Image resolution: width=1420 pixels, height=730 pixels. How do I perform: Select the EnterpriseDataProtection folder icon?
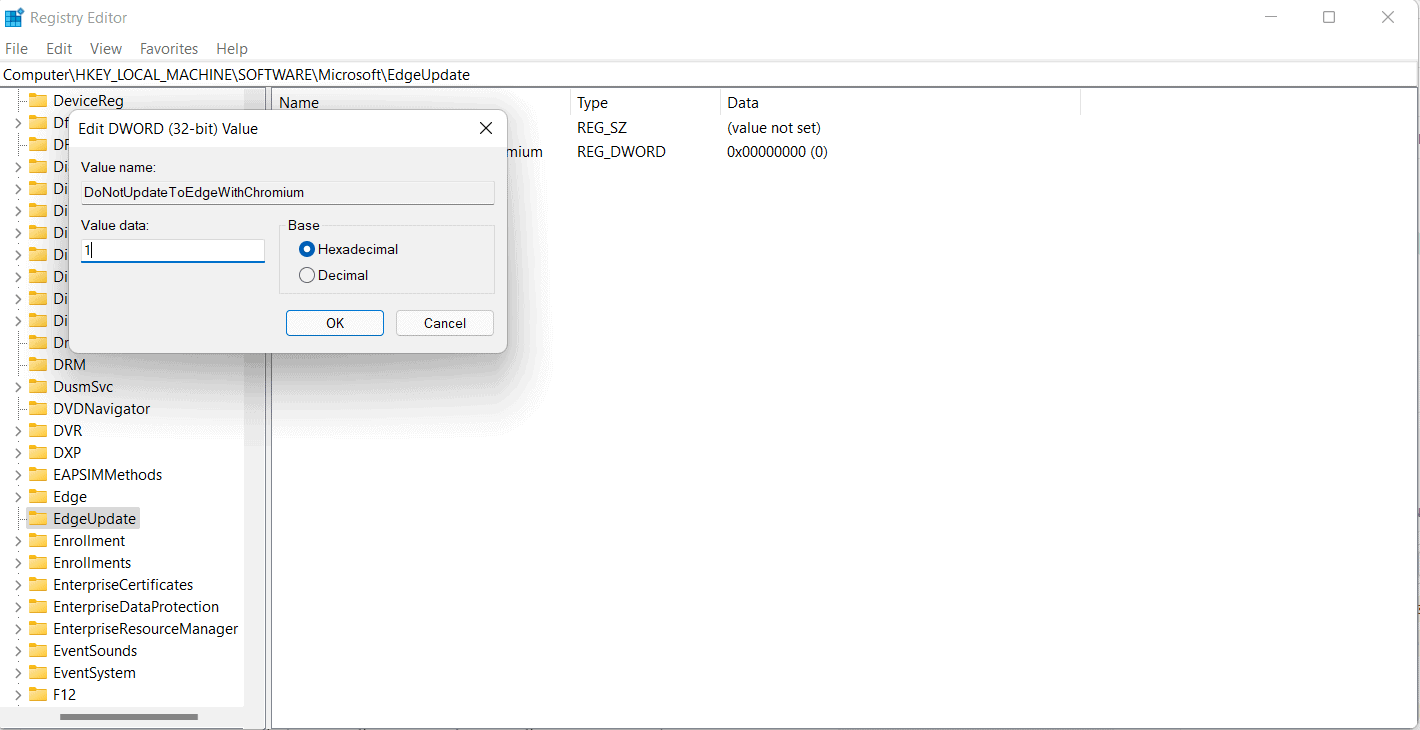point(38,606)
